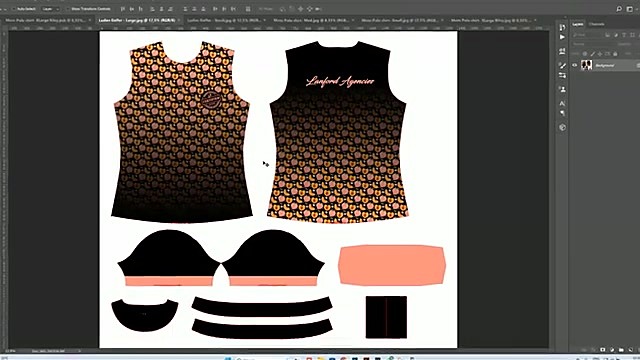Screen dimensions: 640x360
Task: Click the Distribute left edges icon
Action: click(215, 9)
